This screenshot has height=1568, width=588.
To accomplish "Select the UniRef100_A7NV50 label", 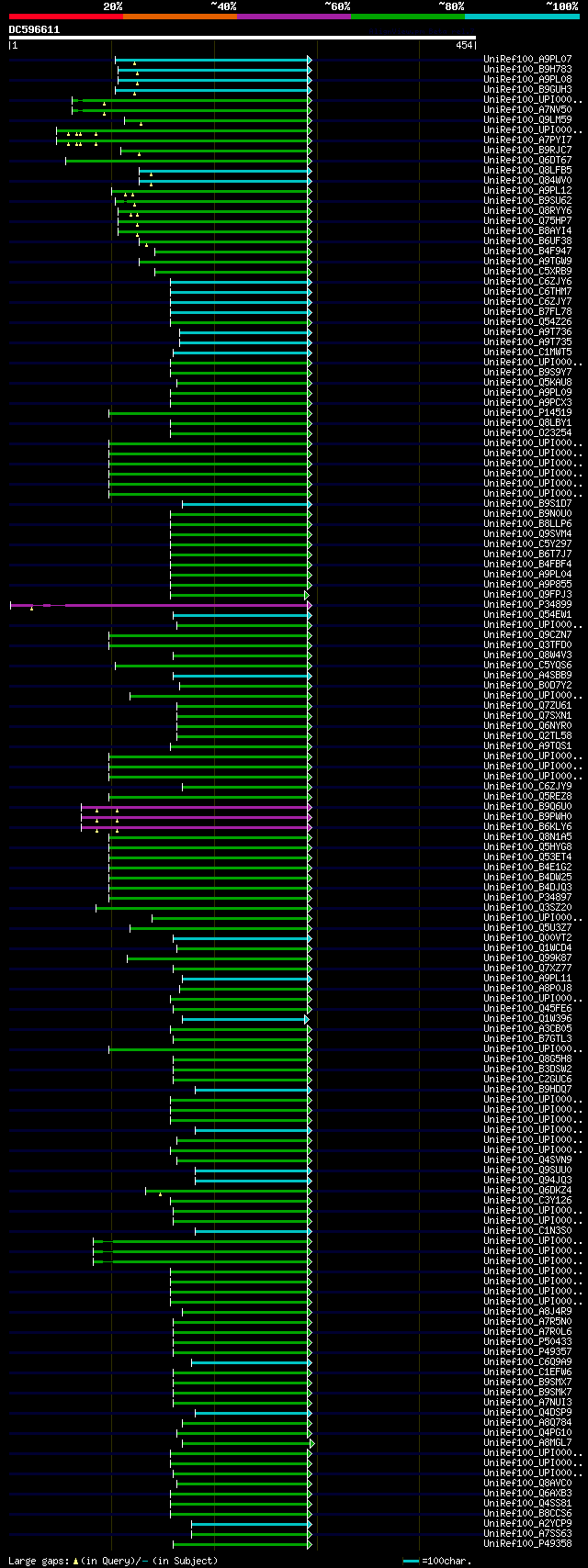I will (x=527, y=110).
